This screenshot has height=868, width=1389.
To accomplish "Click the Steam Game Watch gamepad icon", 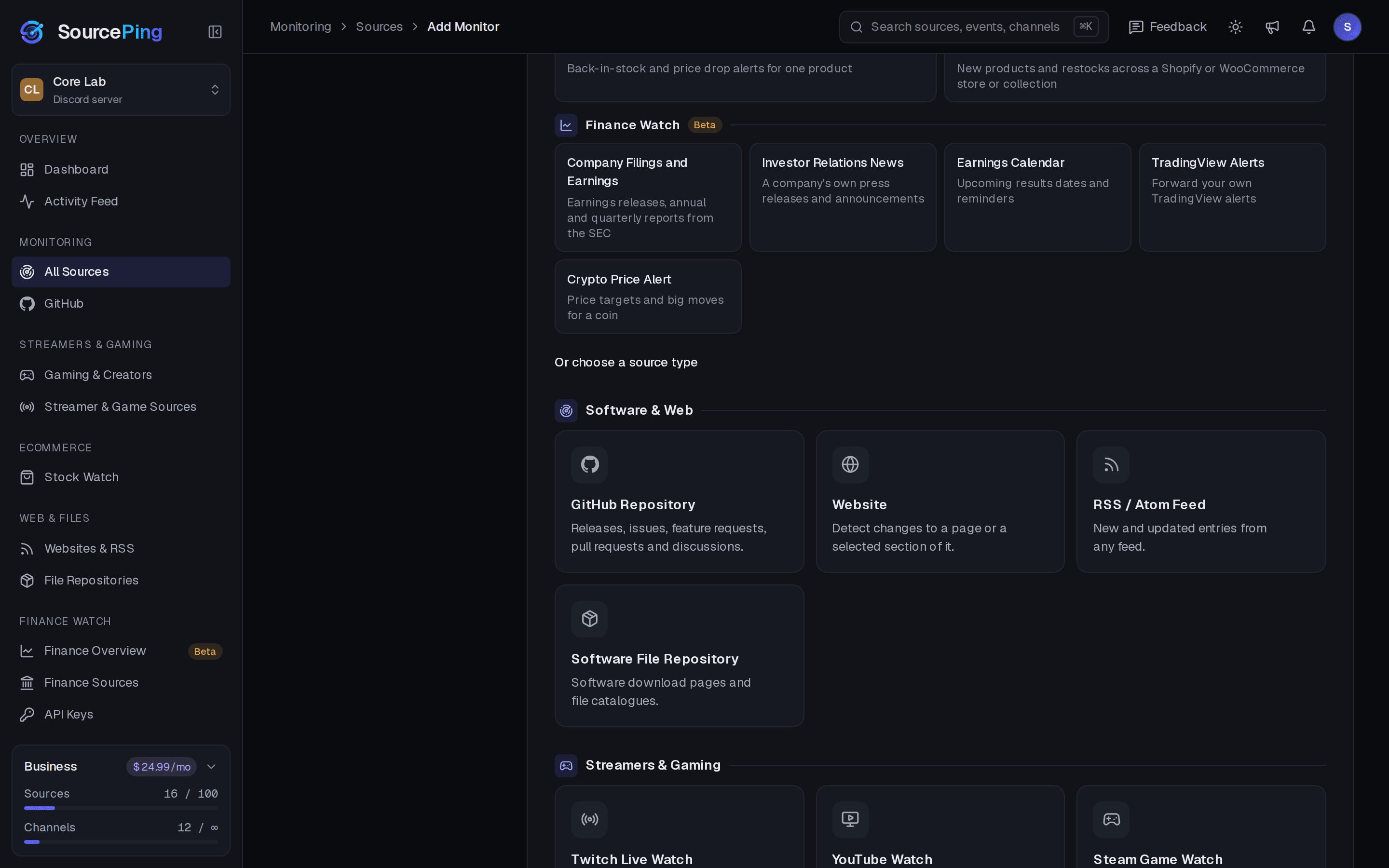I will click(1111, 819).
